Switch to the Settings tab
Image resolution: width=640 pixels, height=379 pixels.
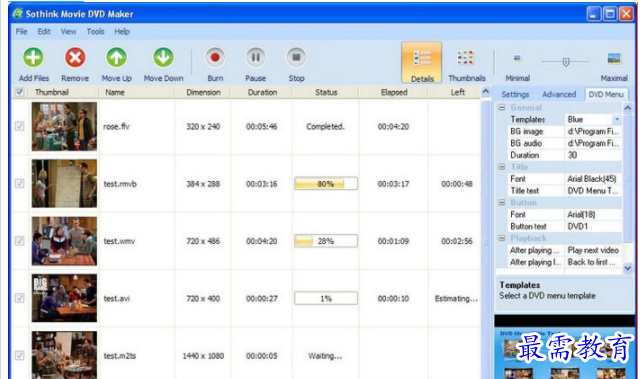(x=515, y=94)
